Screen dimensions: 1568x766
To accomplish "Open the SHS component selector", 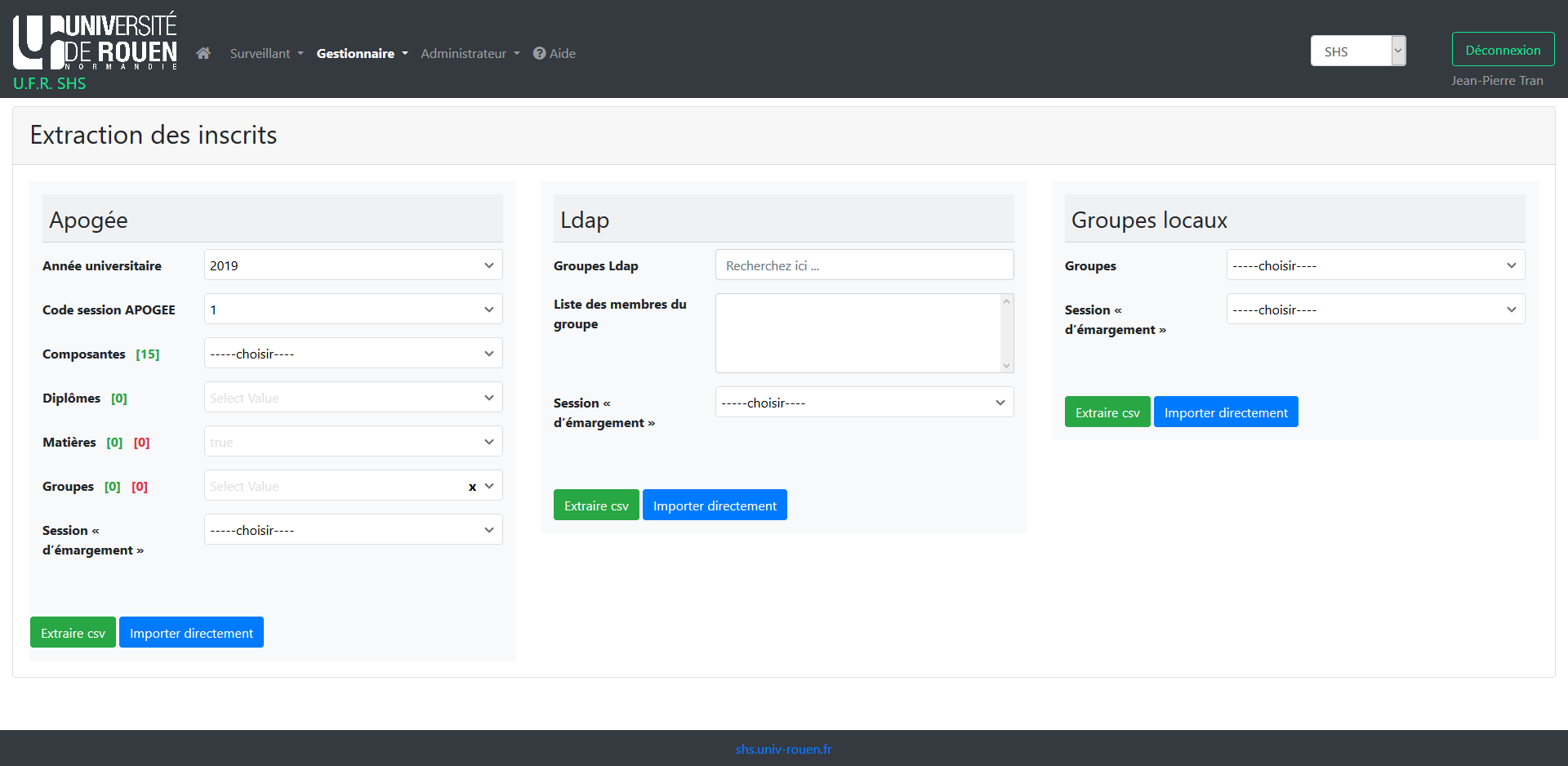I will pyautogui.click(x=1357, y=51).
